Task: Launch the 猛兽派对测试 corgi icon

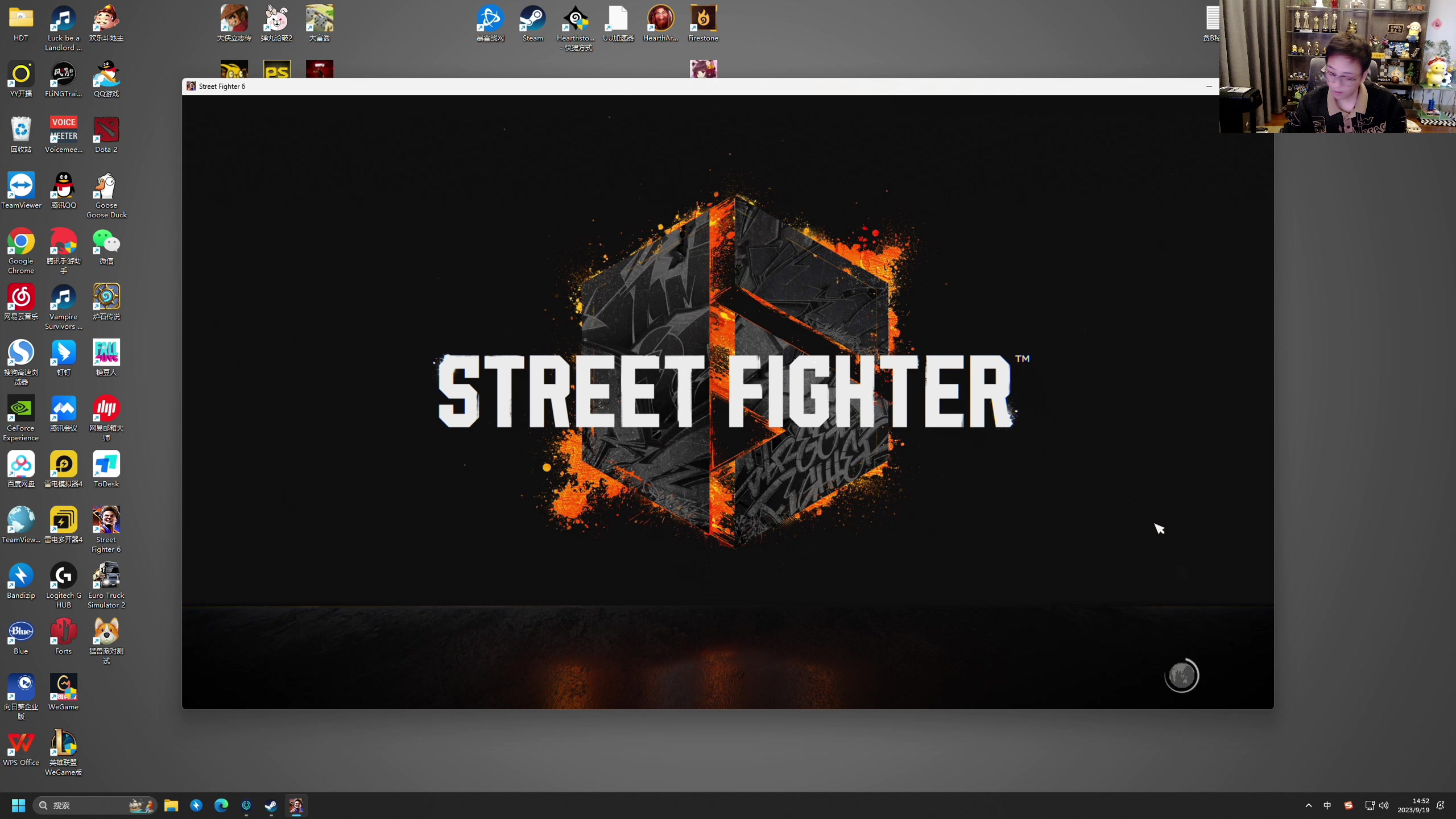Action: [106, 642]
